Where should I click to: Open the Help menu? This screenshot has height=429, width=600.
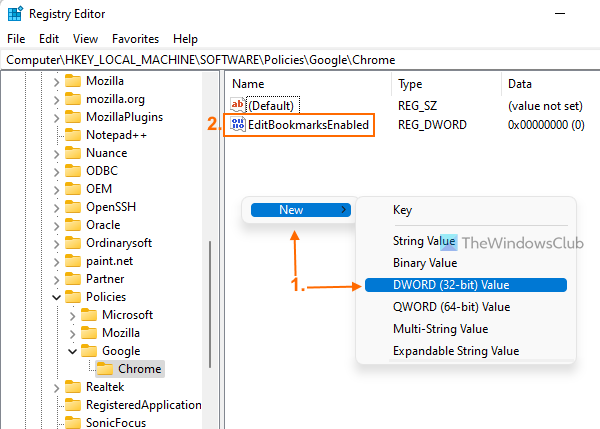(185, 39)
